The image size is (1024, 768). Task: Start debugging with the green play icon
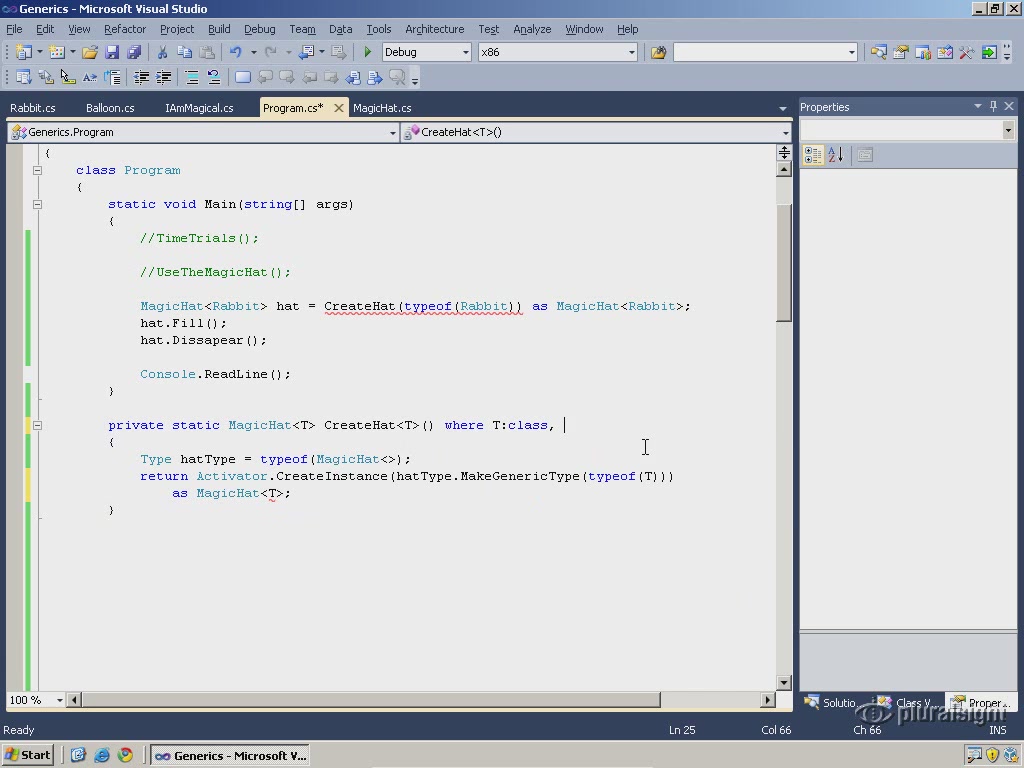pyautogui.click(x=367, y=52)
